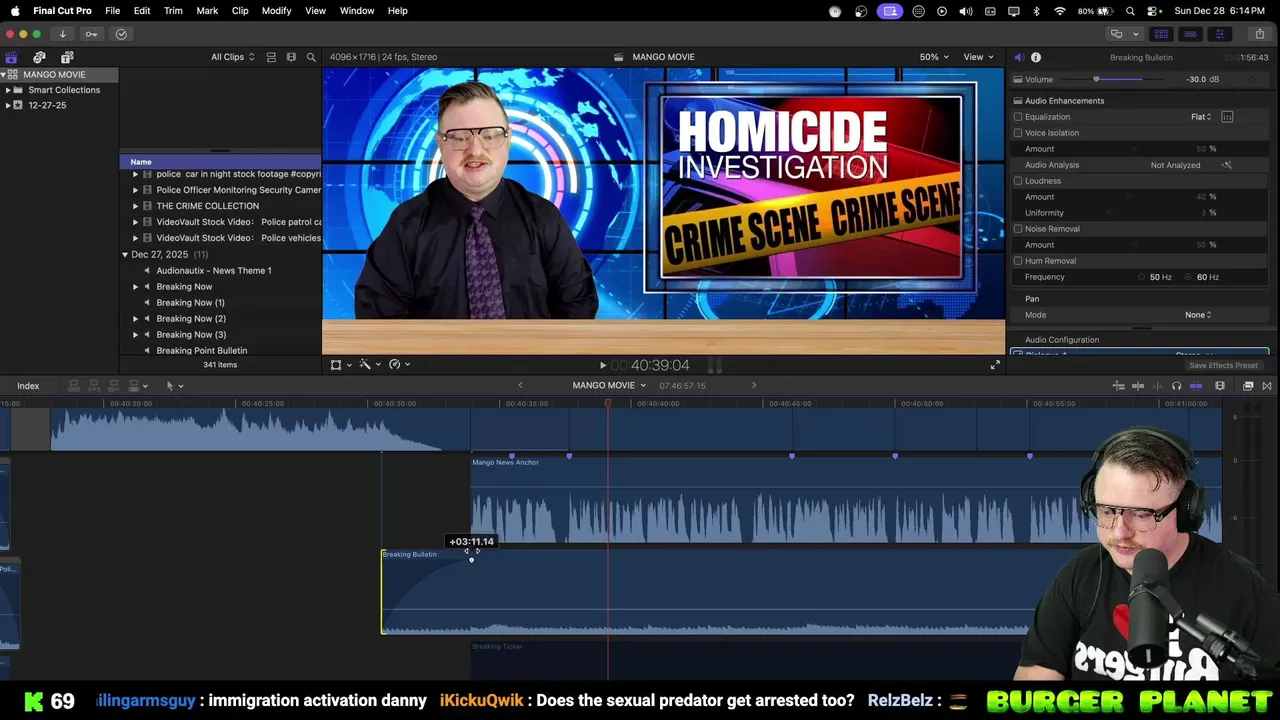Screen dimensions: 1280x720
Task: Expand the Breaking Now (2) clip
Action: 136,319
